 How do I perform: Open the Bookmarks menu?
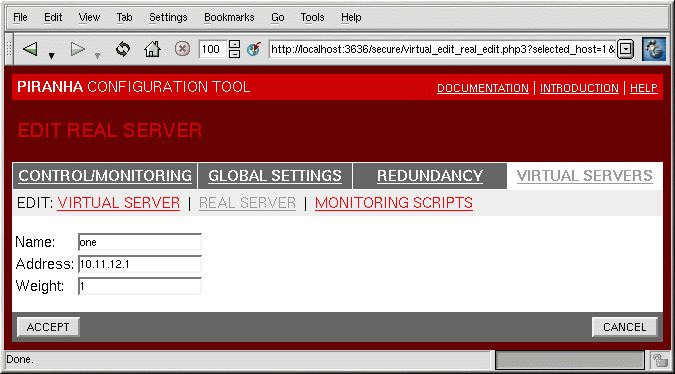pos(229,17)
